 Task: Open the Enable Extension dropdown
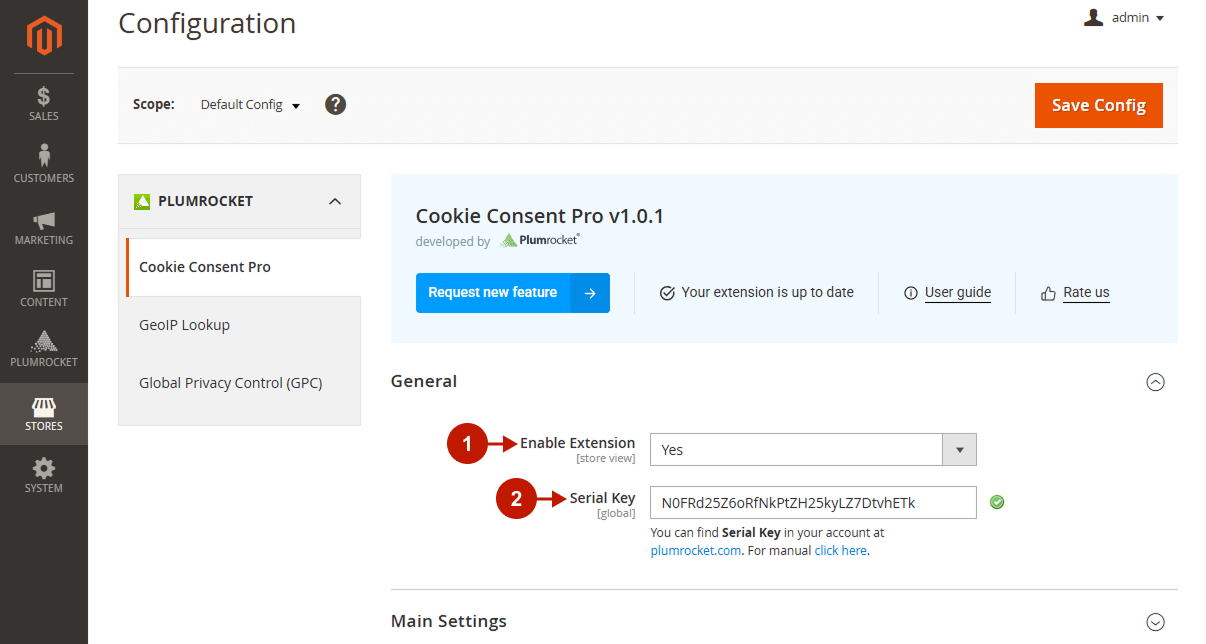point(813,450)
